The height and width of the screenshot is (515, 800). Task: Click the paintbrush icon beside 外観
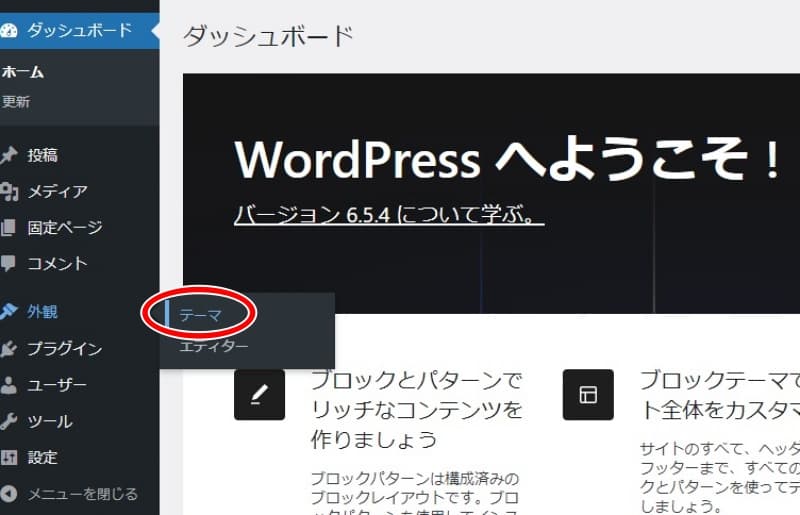coord(8,311)
